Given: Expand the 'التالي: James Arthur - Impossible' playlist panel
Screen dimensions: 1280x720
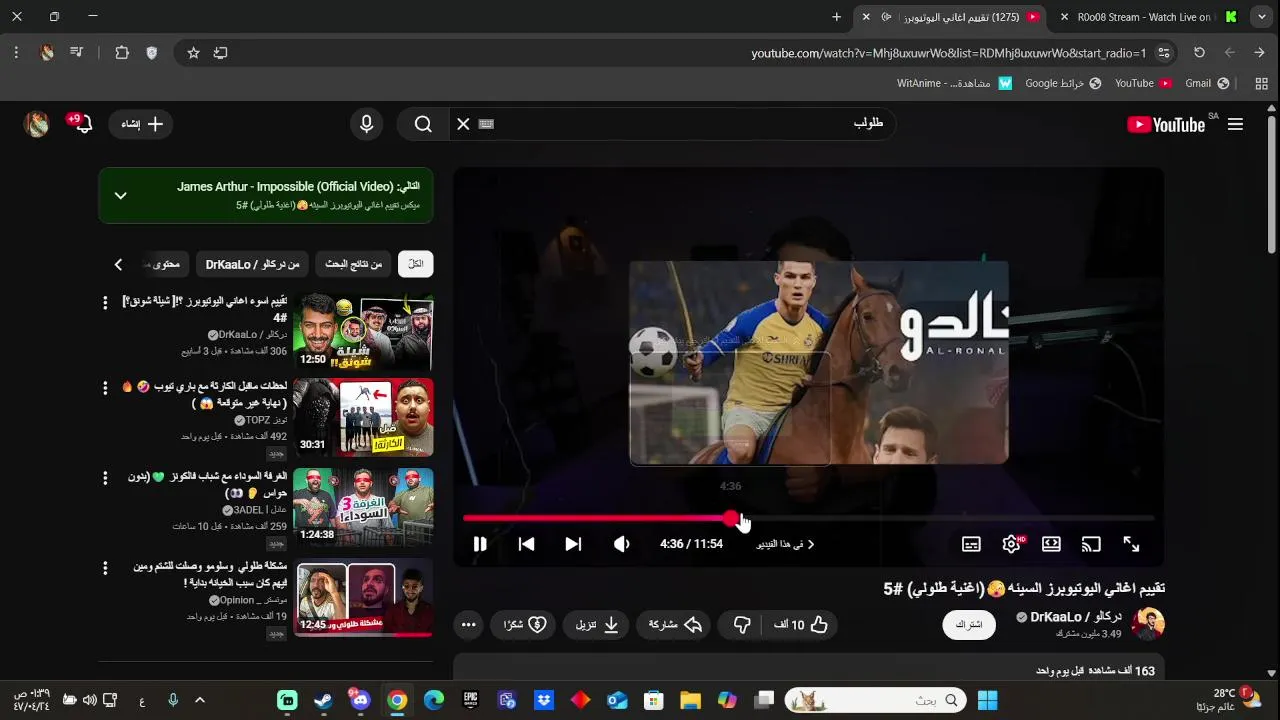Looking at the screenshot, I should [120, 195].
